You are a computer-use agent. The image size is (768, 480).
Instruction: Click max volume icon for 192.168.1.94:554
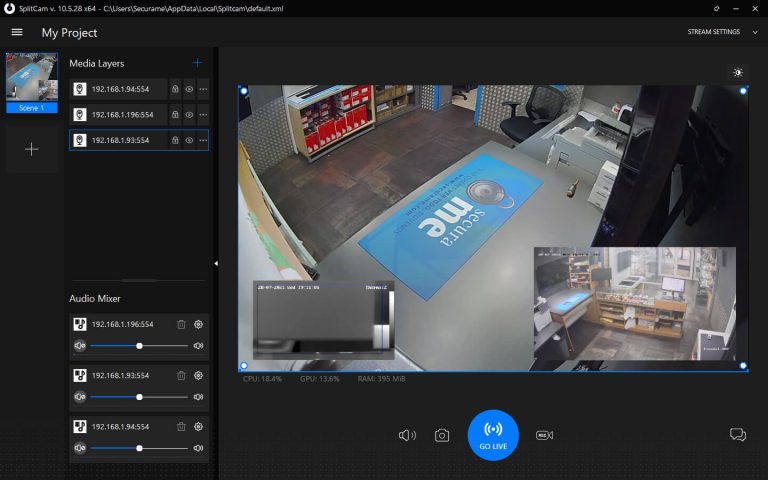coord(198,448)
